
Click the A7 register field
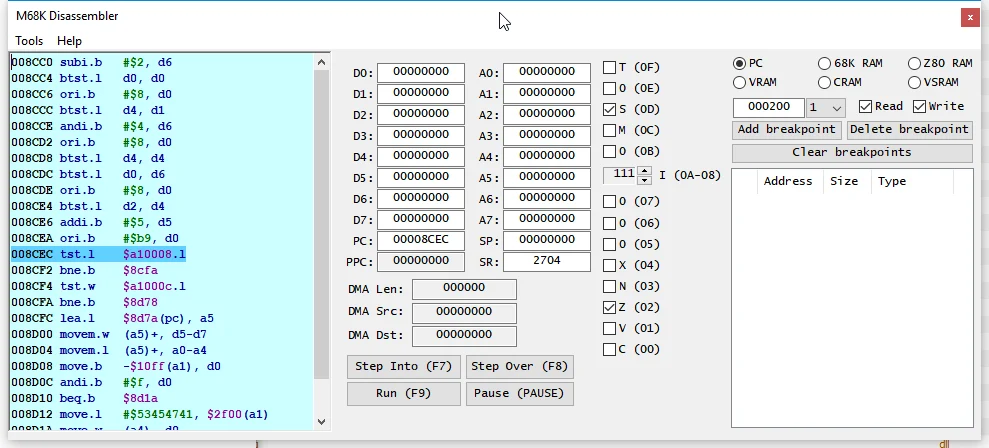click(x=547, y=220)
